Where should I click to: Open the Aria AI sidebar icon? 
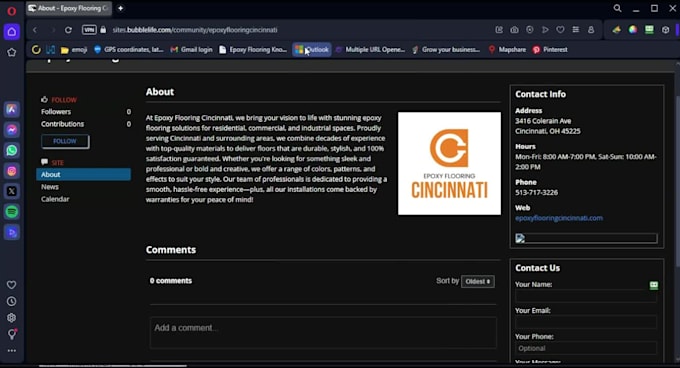(12, 109)
